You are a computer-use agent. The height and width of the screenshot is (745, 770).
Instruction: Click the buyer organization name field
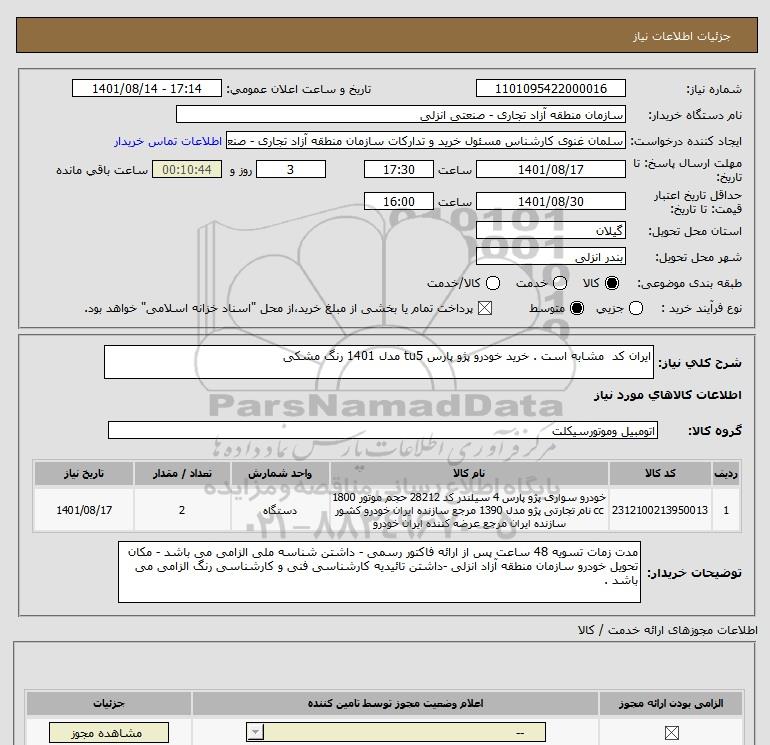pyautogui.click(x=401, y=114)
